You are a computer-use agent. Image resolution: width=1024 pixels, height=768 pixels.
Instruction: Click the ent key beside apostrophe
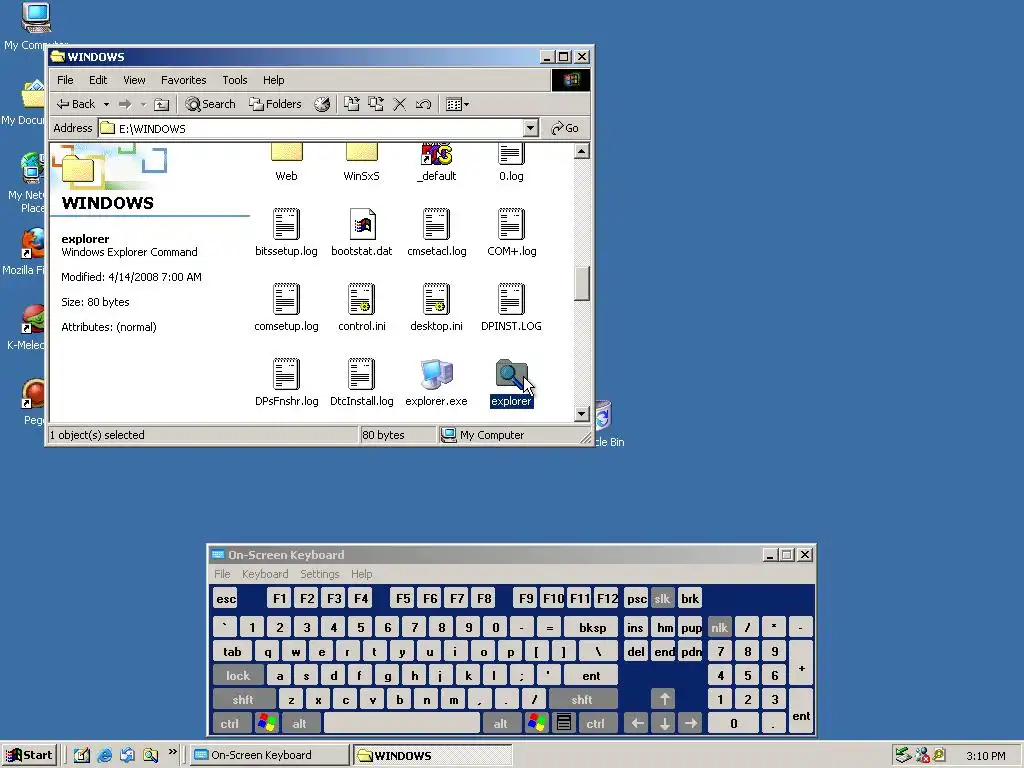590,675
